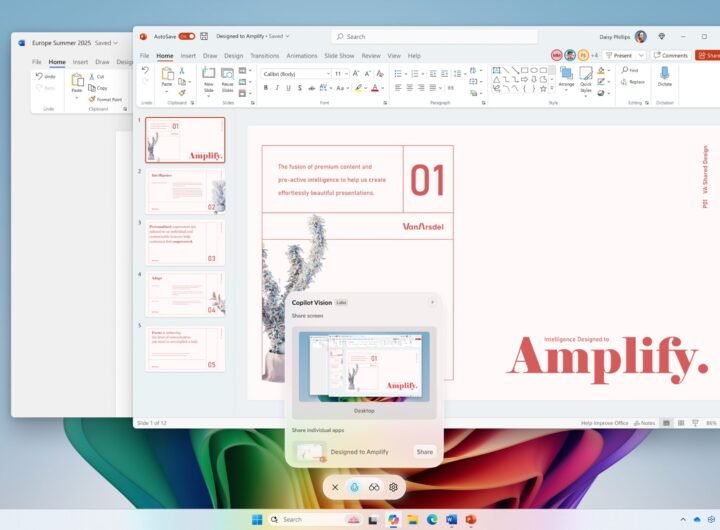Click the Dictate microphone icon
The image size is (720, 530).
pos(664,74)
